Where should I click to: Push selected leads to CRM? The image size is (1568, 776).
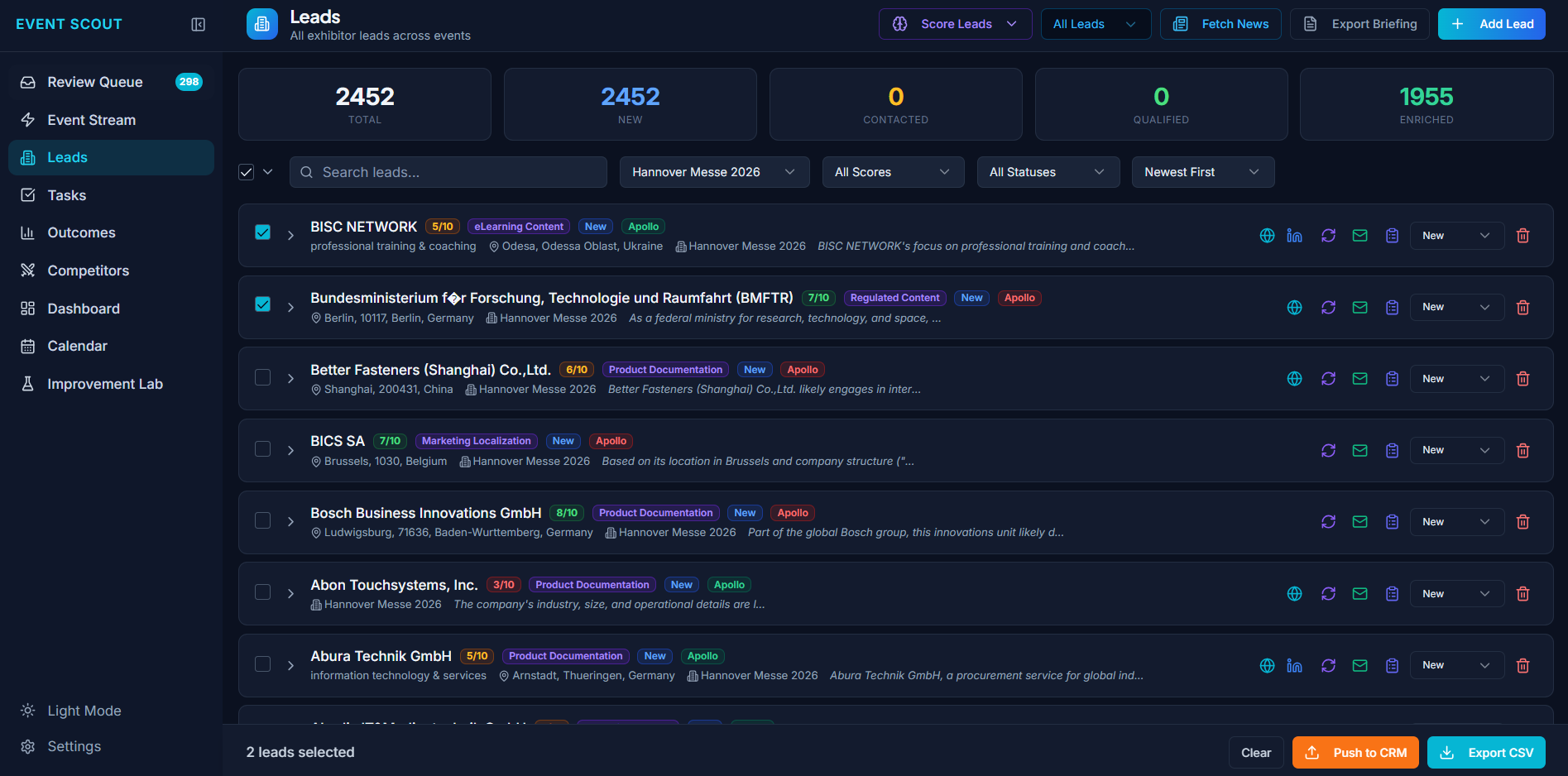coord(1355,753)
